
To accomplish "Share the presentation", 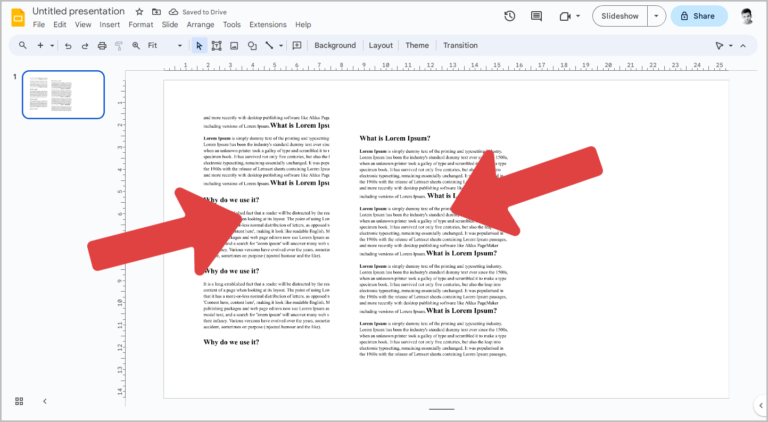I will tap(699, 16).
